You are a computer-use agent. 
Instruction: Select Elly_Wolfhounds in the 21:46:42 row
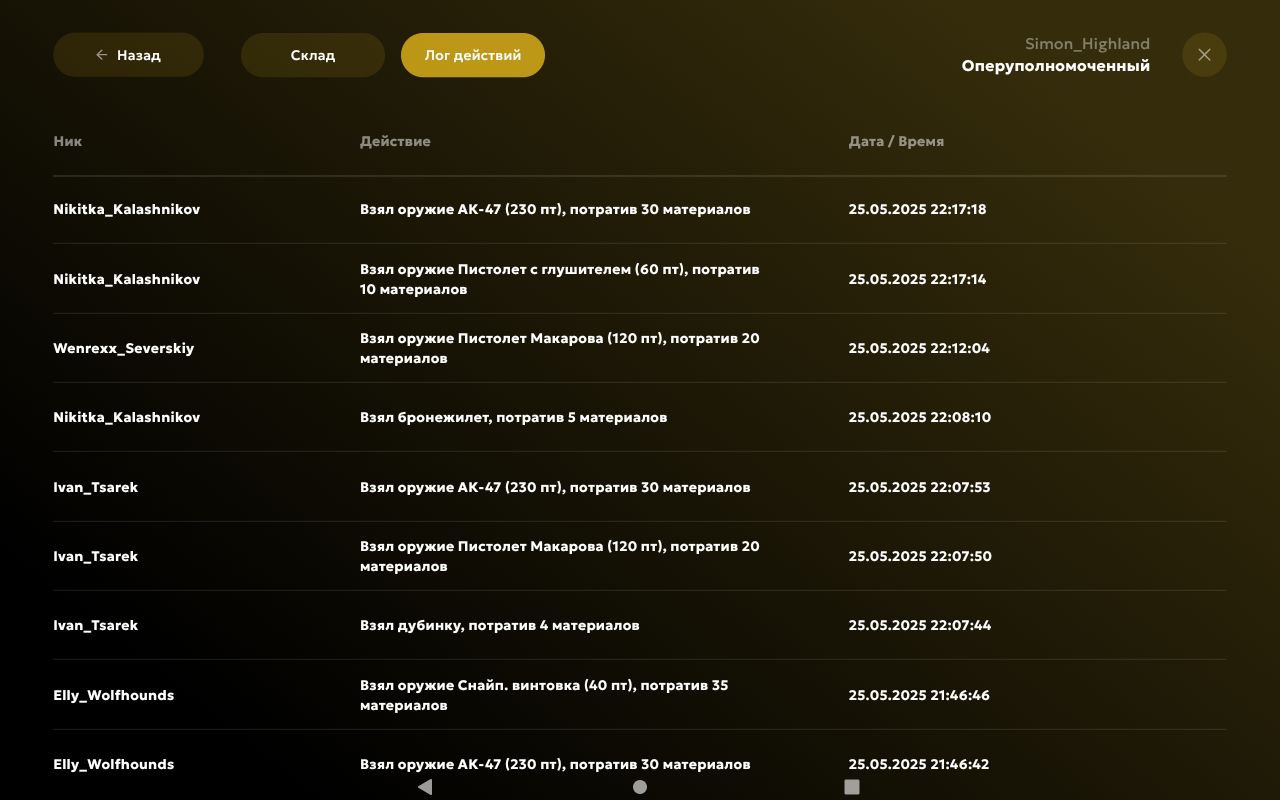pos(114,764)
